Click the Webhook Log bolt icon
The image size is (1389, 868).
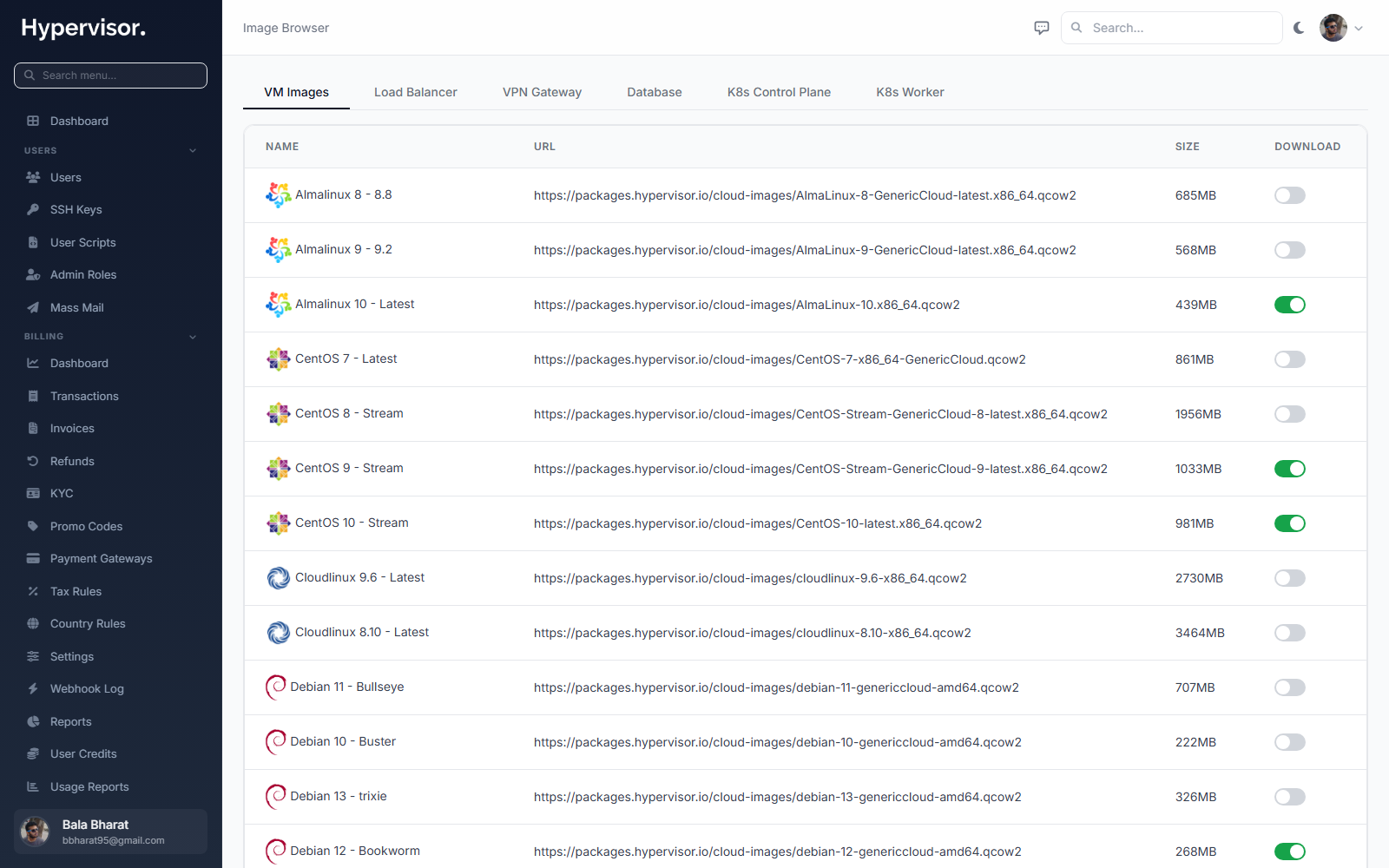[33, 688]
